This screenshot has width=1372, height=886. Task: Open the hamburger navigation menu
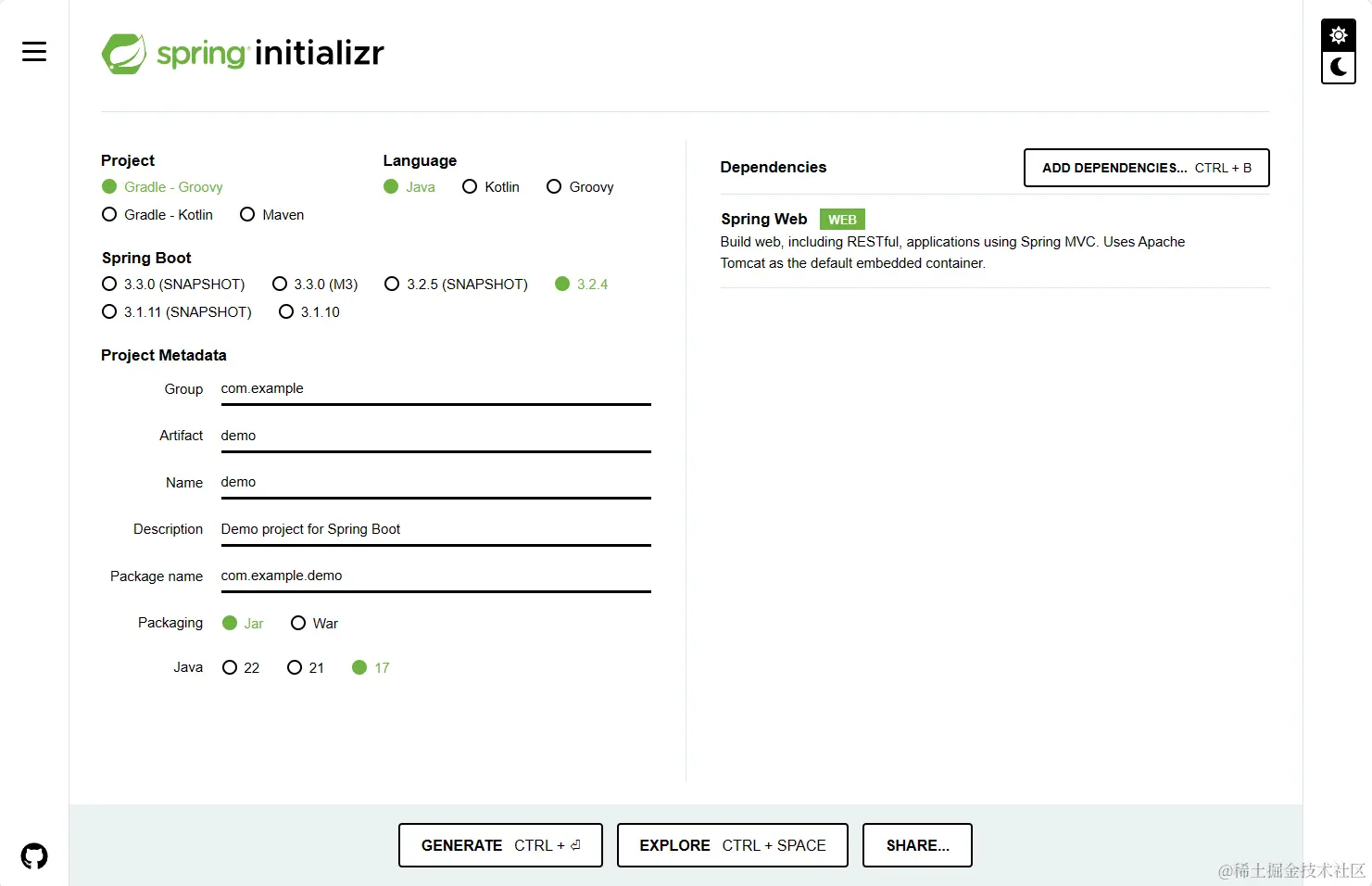coord(34,52)
